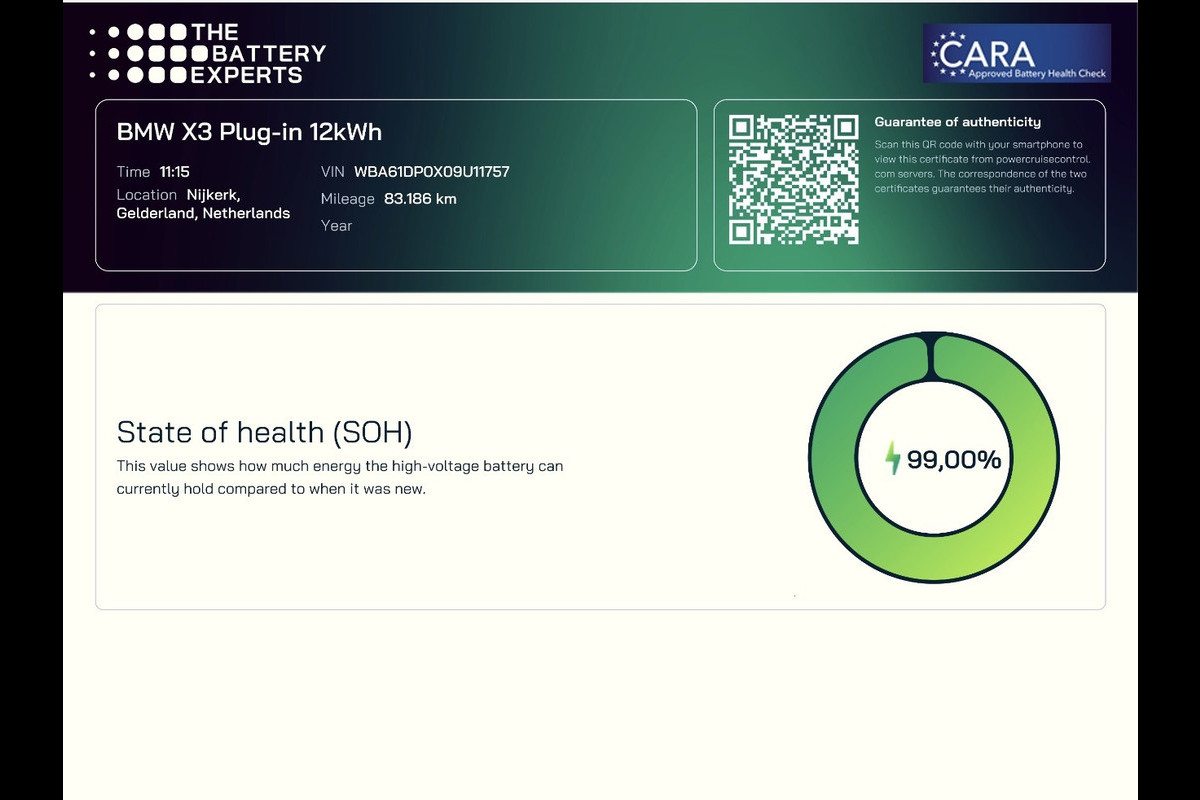Click the State of health (SOH) heading
This screenshot has width=1200, height=800.
[265, 432]
